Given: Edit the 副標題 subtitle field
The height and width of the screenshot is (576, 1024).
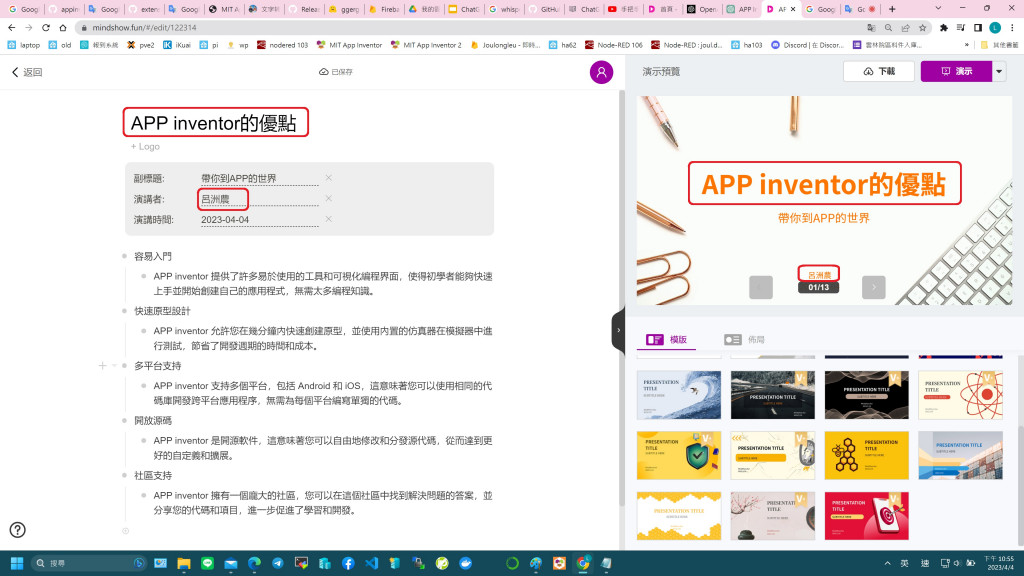Looking at the screenshot, I should point(259,178).
